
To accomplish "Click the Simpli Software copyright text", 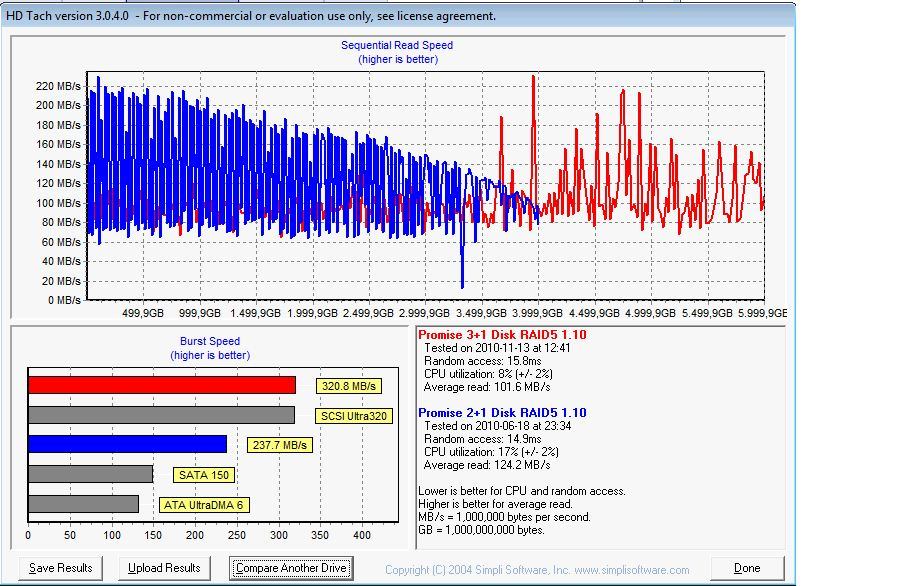I will 537,570.
